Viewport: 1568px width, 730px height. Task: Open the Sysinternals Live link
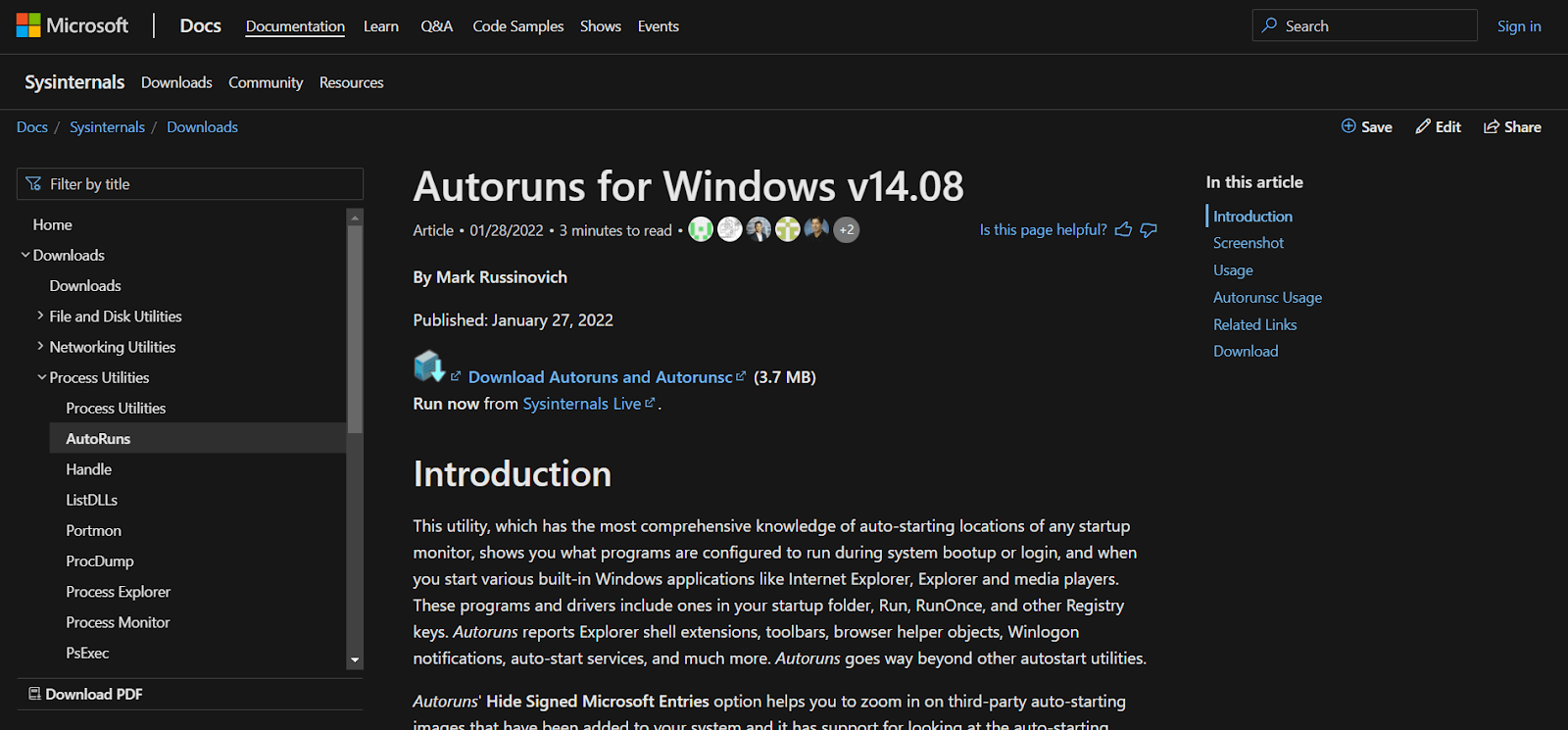(582, 404)
